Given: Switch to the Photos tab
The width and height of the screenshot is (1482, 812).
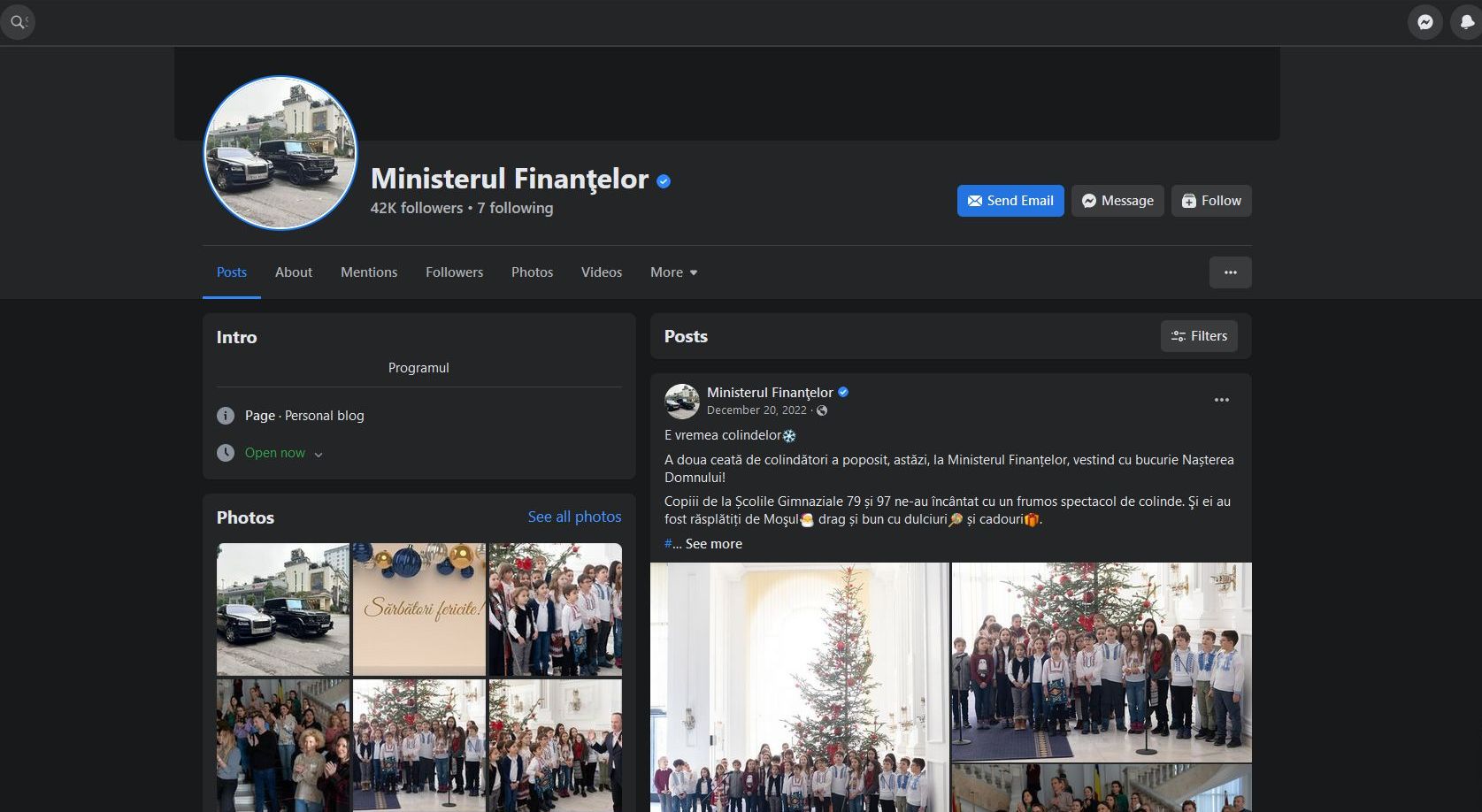Looking at the screenshot, I should pyautogui.click(x=532, y=272).
